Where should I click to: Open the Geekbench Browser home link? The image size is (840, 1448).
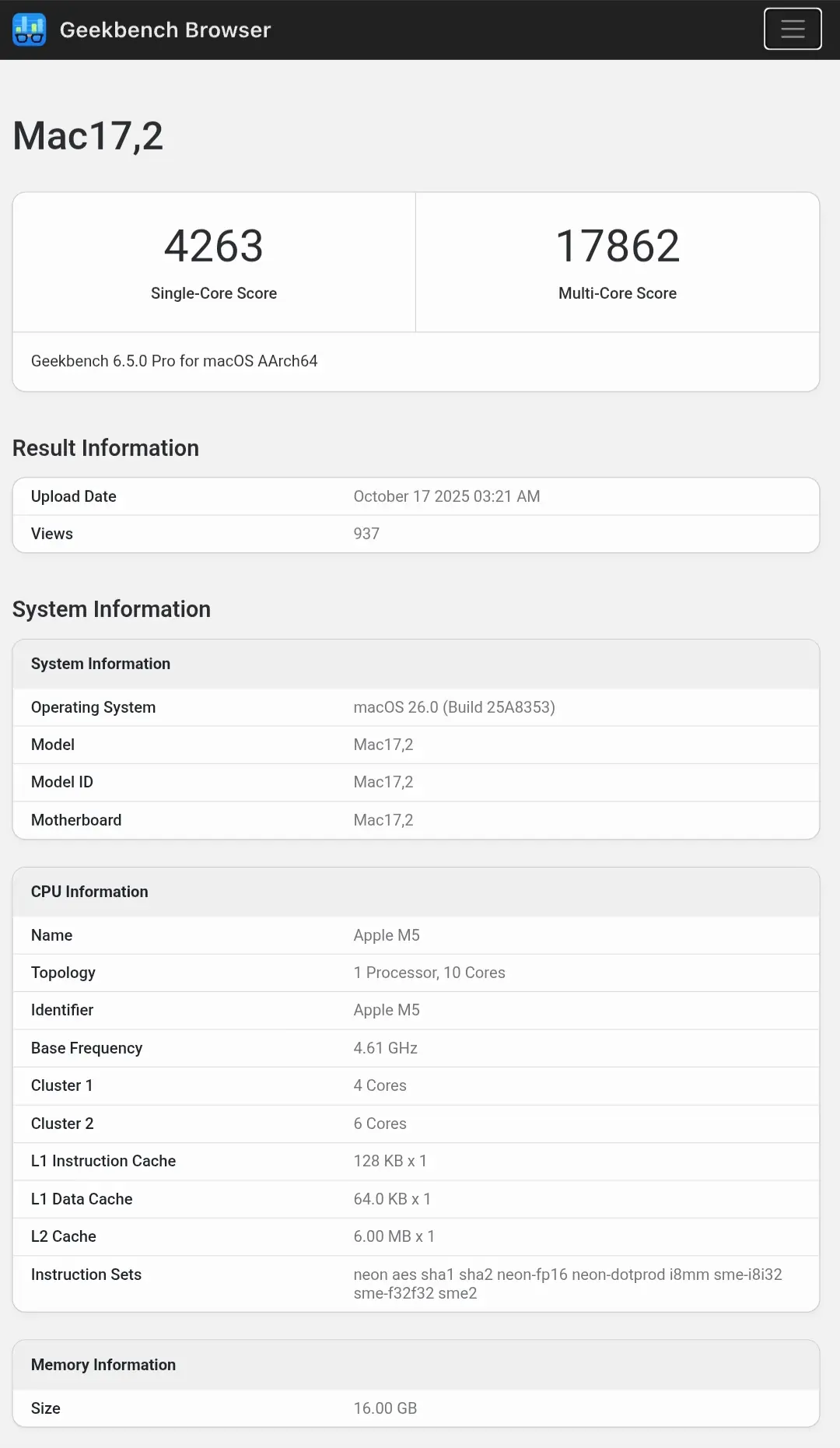click(165, 30)
